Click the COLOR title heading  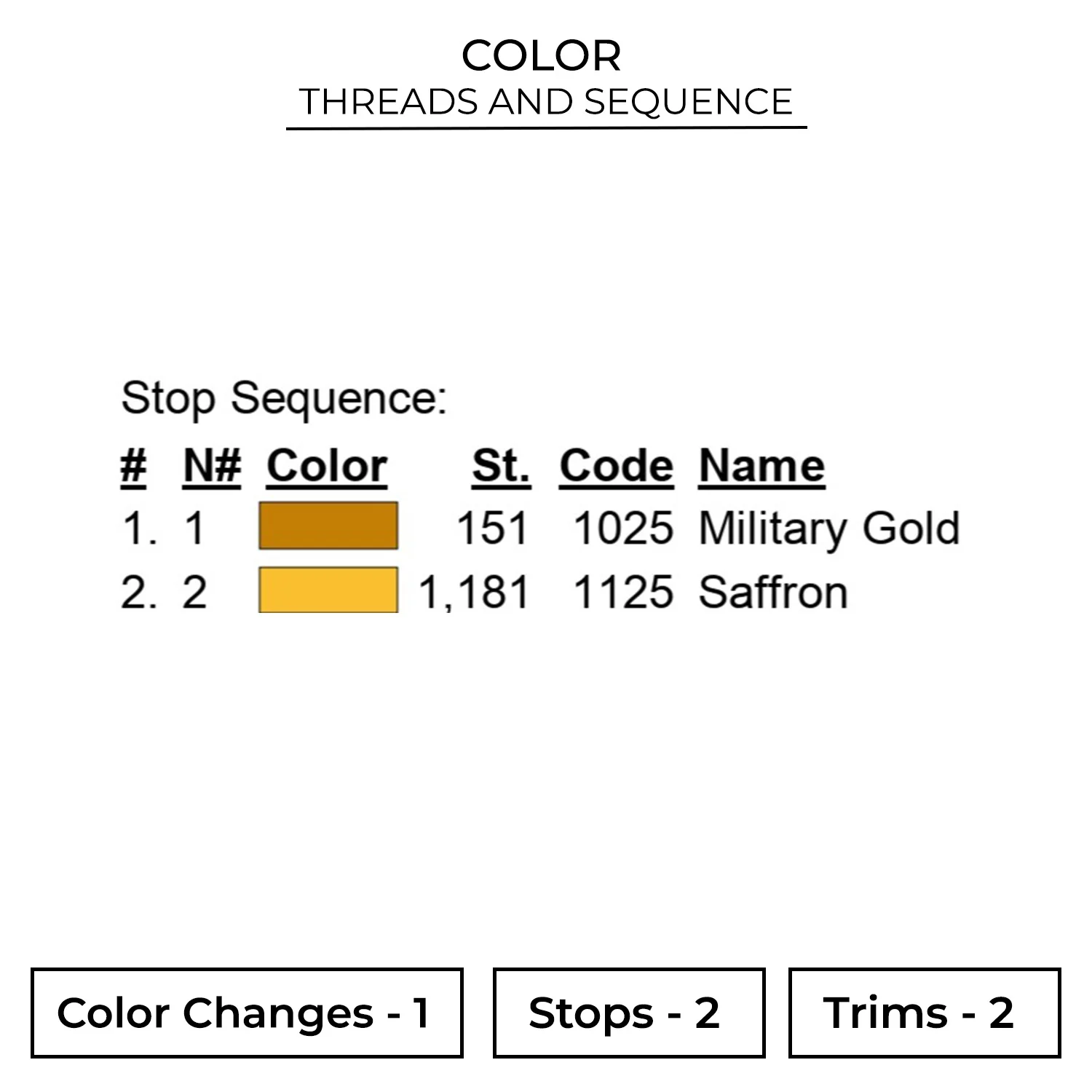coord(542,56)
